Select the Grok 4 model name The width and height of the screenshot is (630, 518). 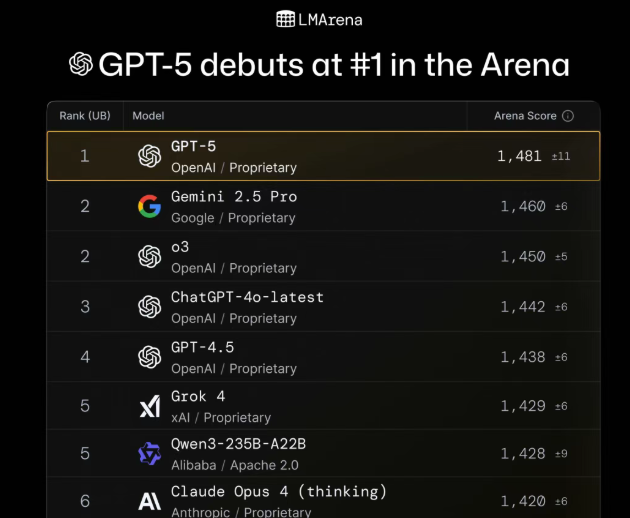tap(198, 396)
